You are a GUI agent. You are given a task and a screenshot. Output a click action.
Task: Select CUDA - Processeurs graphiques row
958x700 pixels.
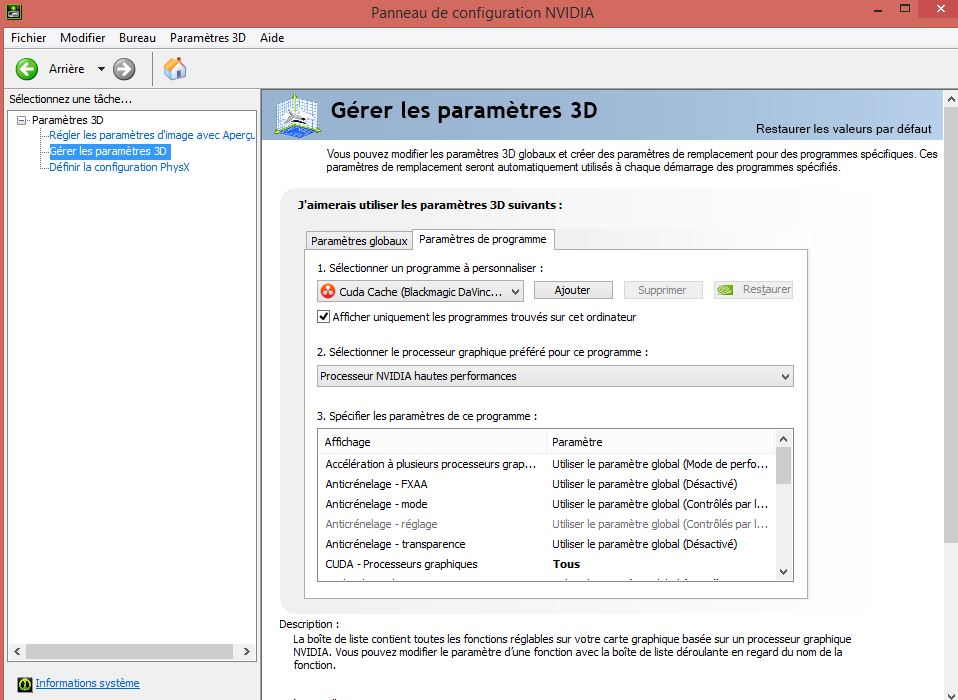[547, 564]
